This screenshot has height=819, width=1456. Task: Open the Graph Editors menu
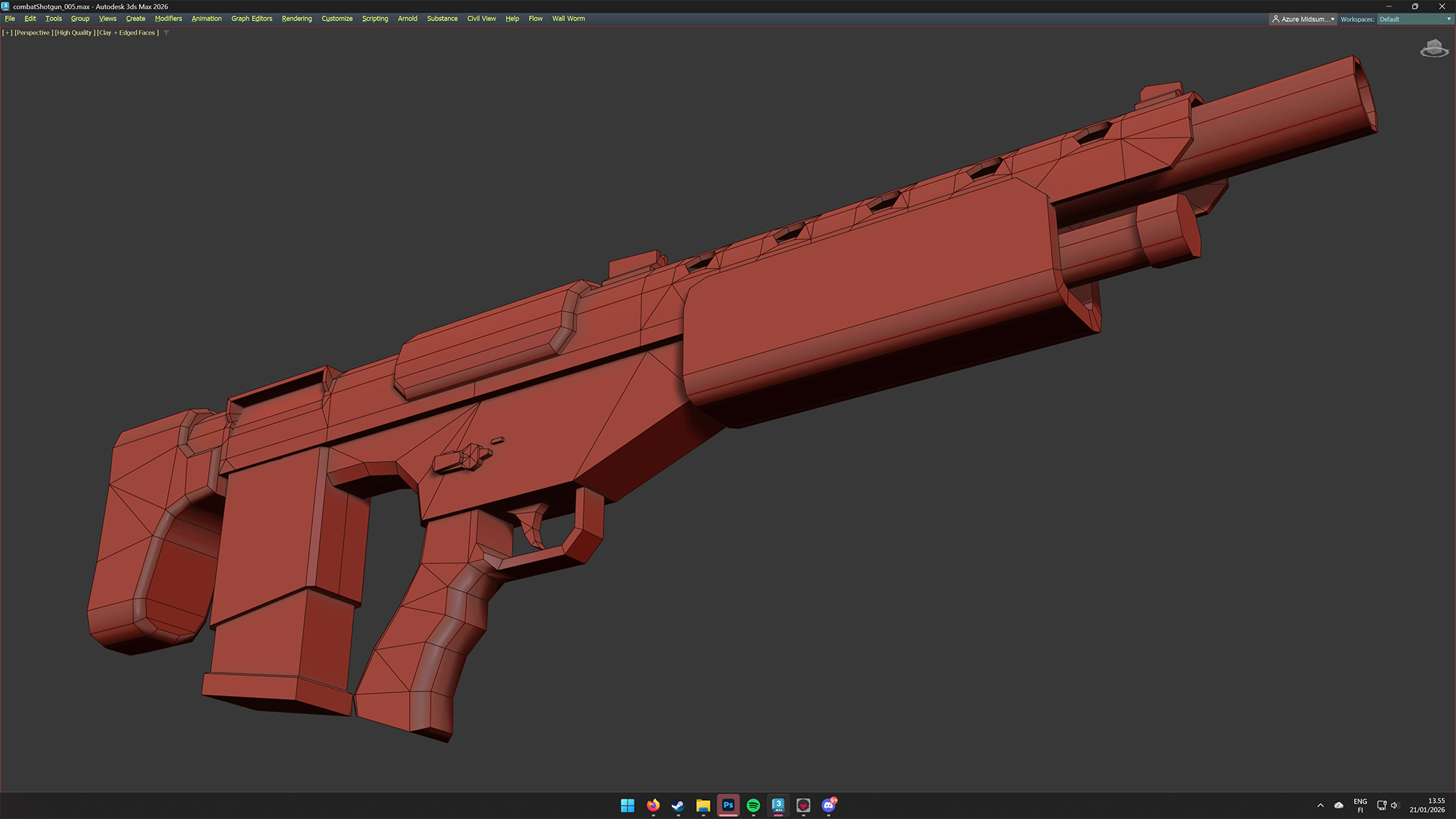pyautogui.click(x=251, y=18)
